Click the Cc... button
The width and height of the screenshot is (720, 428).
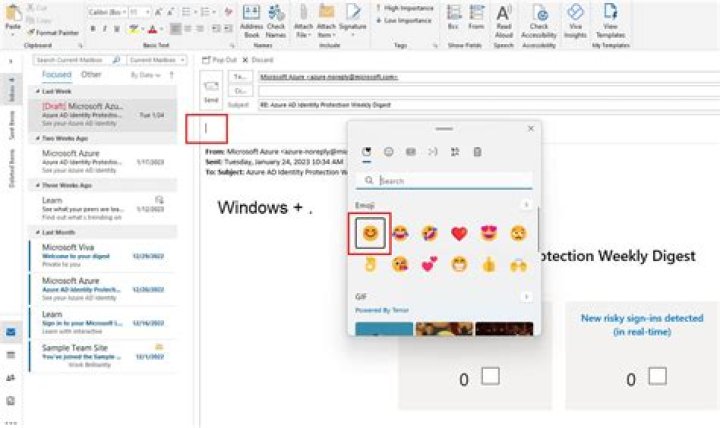[x=240, y=91]
